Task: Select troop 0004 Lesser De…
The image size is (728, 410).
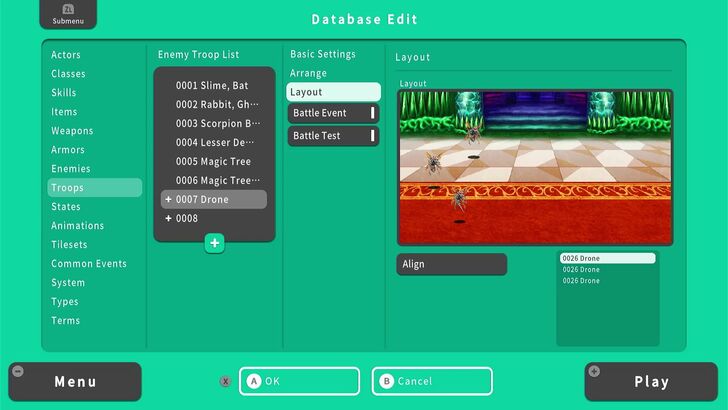Action: tap(214, 143)
